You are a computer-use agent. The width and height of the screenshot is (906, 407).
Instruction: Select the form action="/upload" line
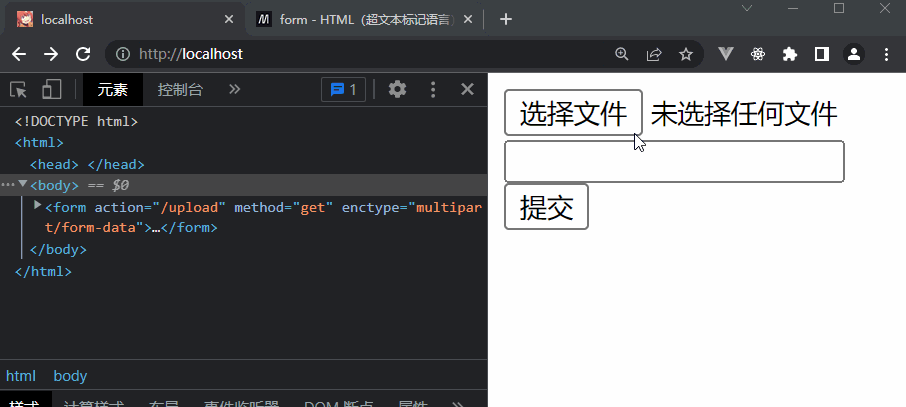click(263, 217)
